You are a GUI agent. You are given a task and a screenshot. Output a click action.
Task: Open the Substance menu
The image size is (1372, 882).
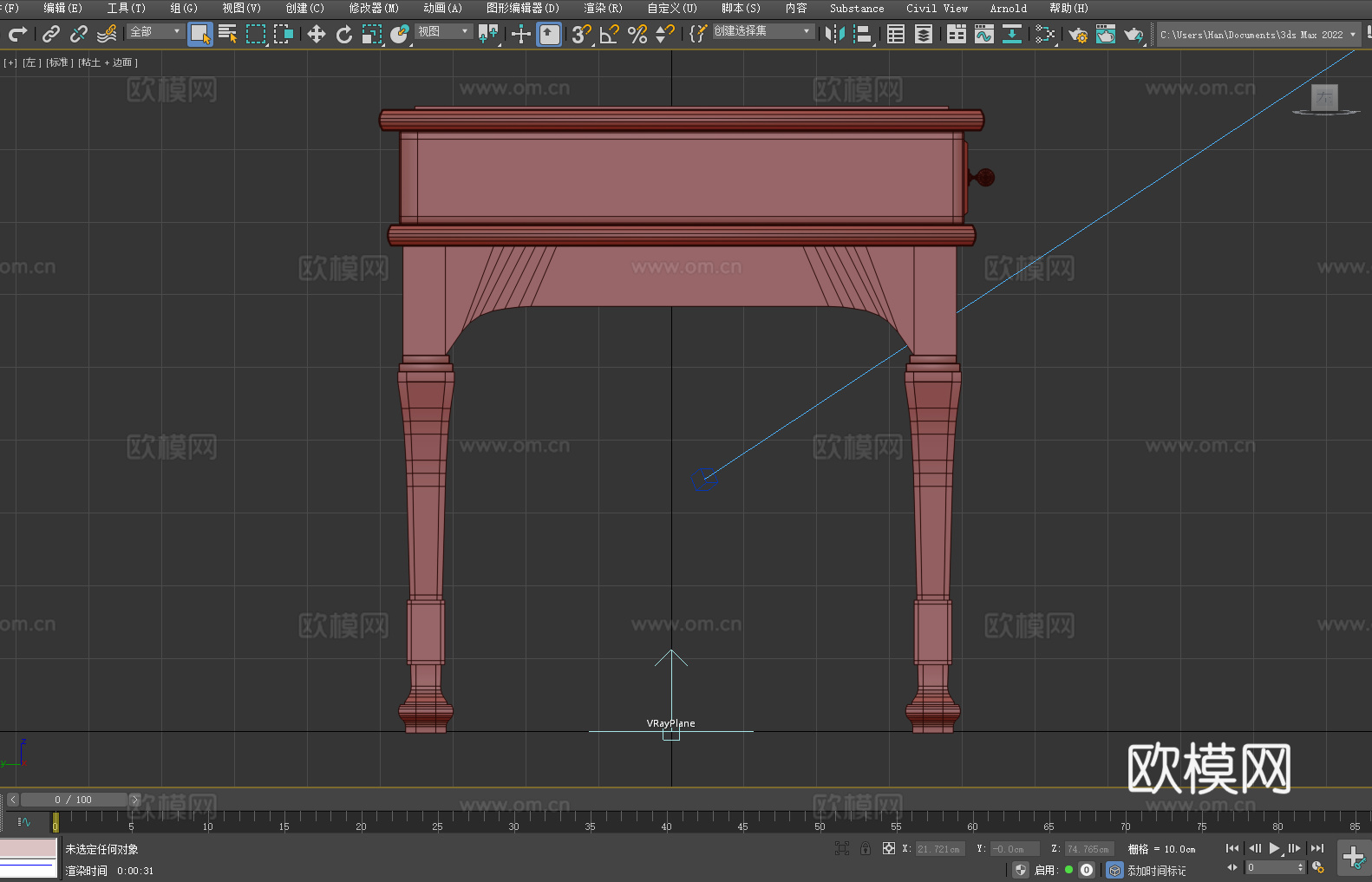857,8
